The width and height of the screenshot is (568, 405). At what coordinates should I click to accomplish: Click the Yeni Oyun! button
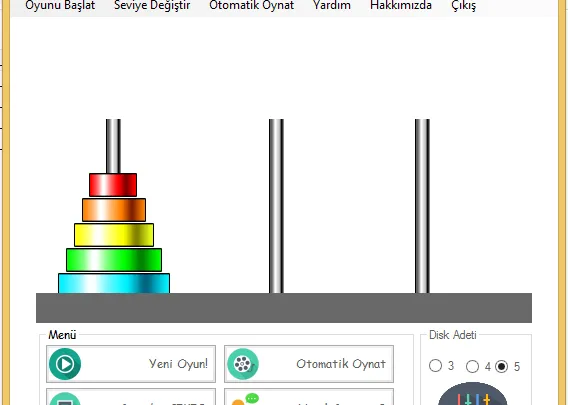pyautogui.click(x=131, y=364)
